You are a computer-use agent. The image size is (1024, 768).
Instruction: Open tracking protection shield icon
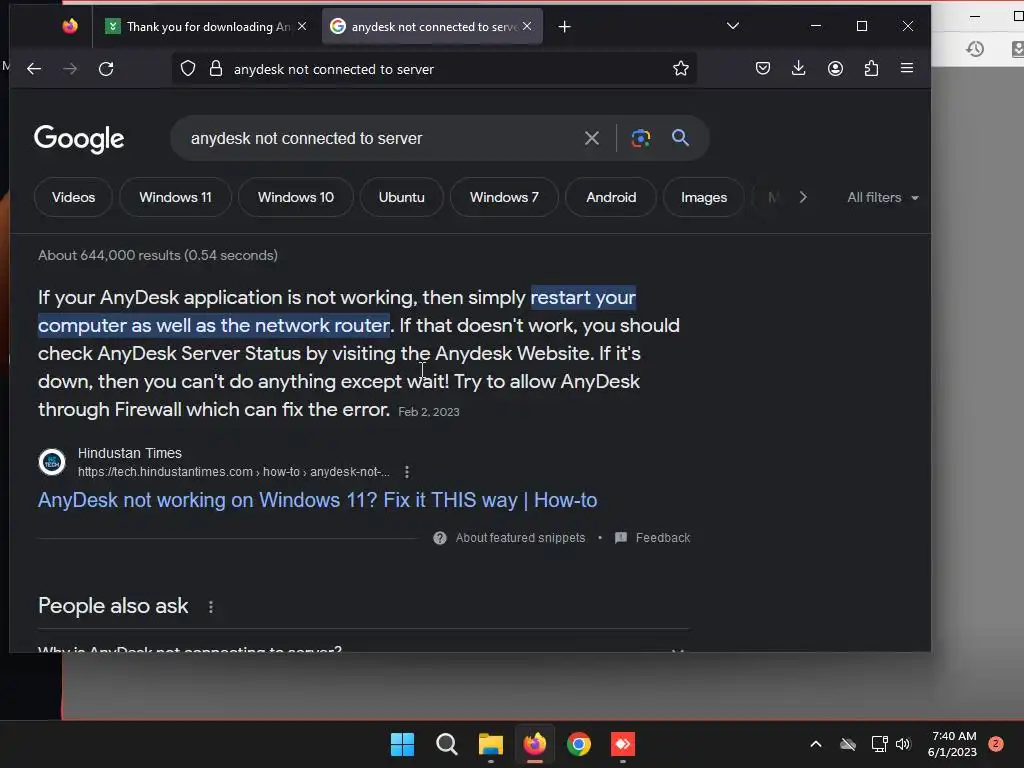(x=188, y=69)
